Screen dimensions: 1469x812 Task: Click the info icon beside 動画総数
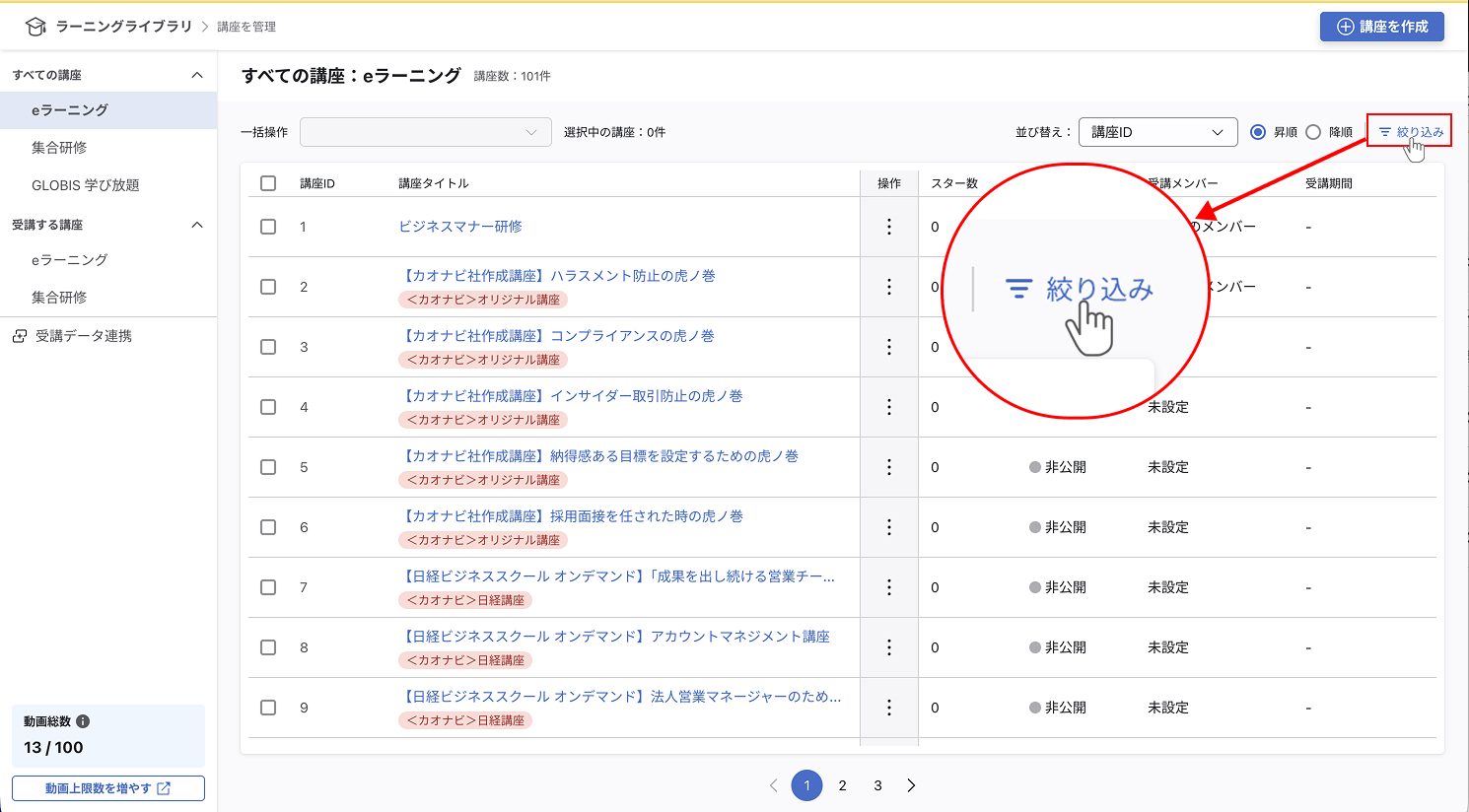83,721
